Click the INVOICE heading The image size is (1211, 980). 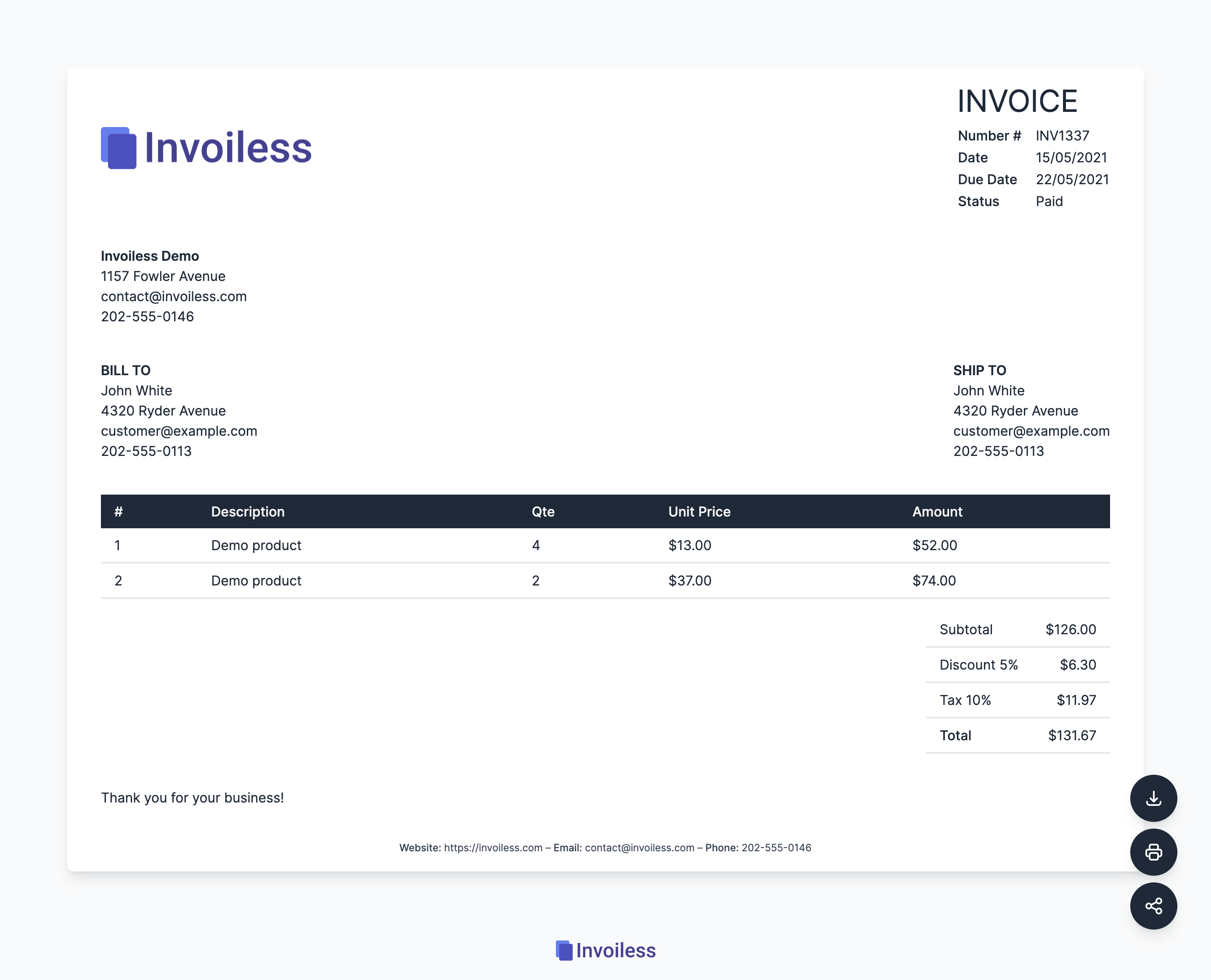(1018, 101)
